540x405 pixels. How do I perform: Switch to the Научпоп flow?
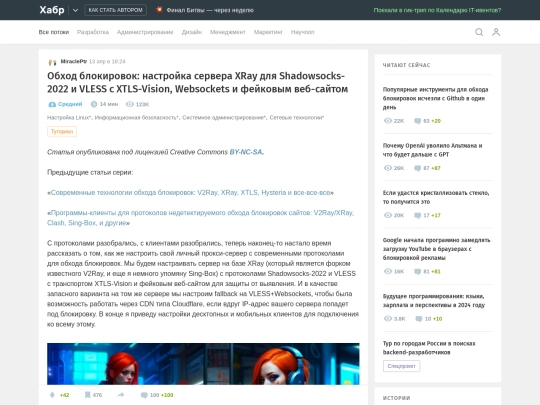tap(302, 32)
